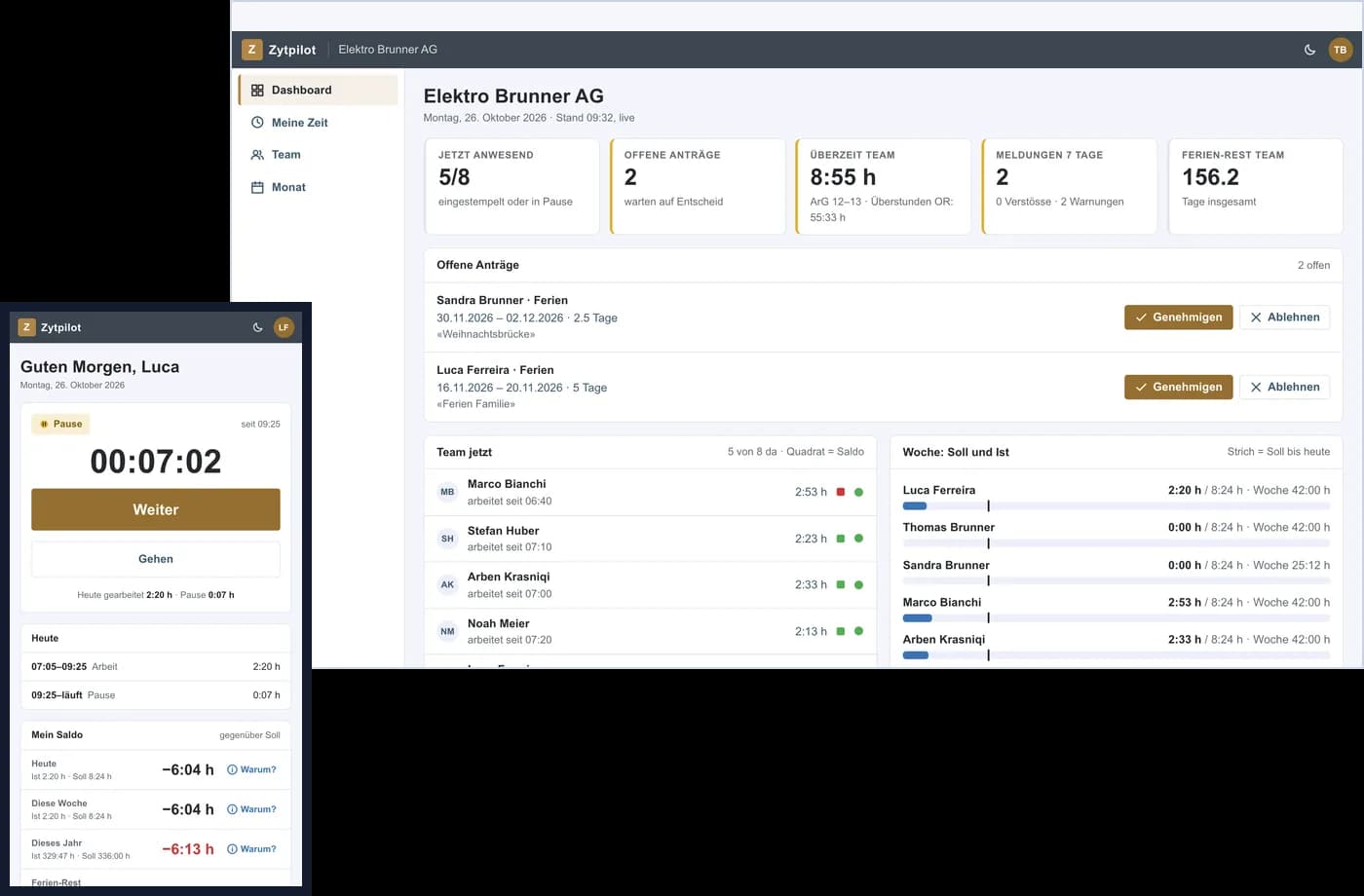
Task: Select the '07:05–09:25 Arbeit' entry under Heute
Action: (x=156, y=667)
